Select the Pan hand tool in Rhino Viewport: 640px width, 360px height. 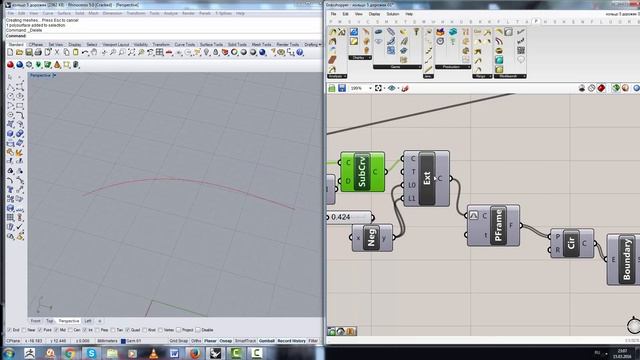pos(94,52)
